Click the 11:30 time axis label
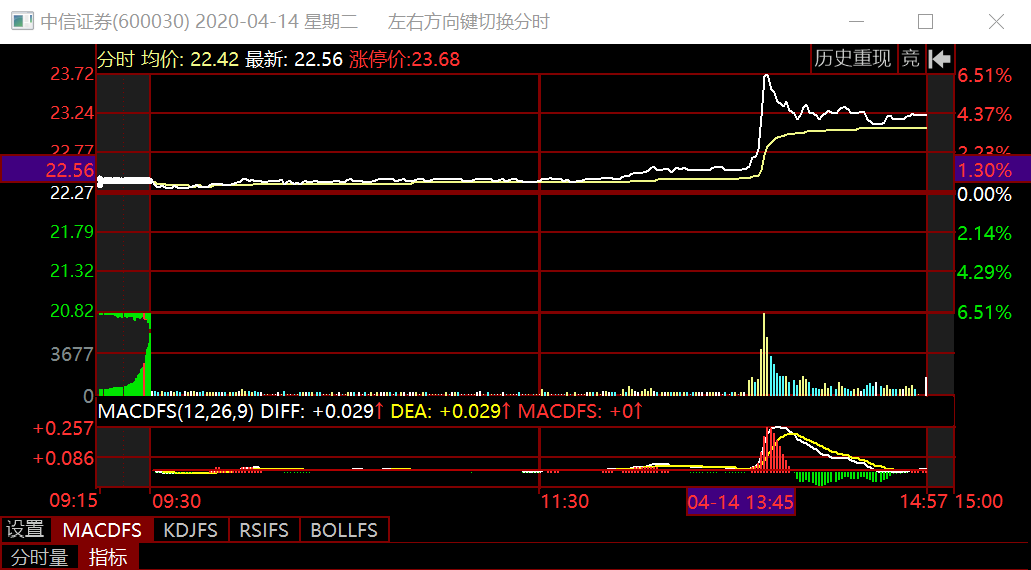1031x570 pixels. pyautogui.click(x=564, y=502)
